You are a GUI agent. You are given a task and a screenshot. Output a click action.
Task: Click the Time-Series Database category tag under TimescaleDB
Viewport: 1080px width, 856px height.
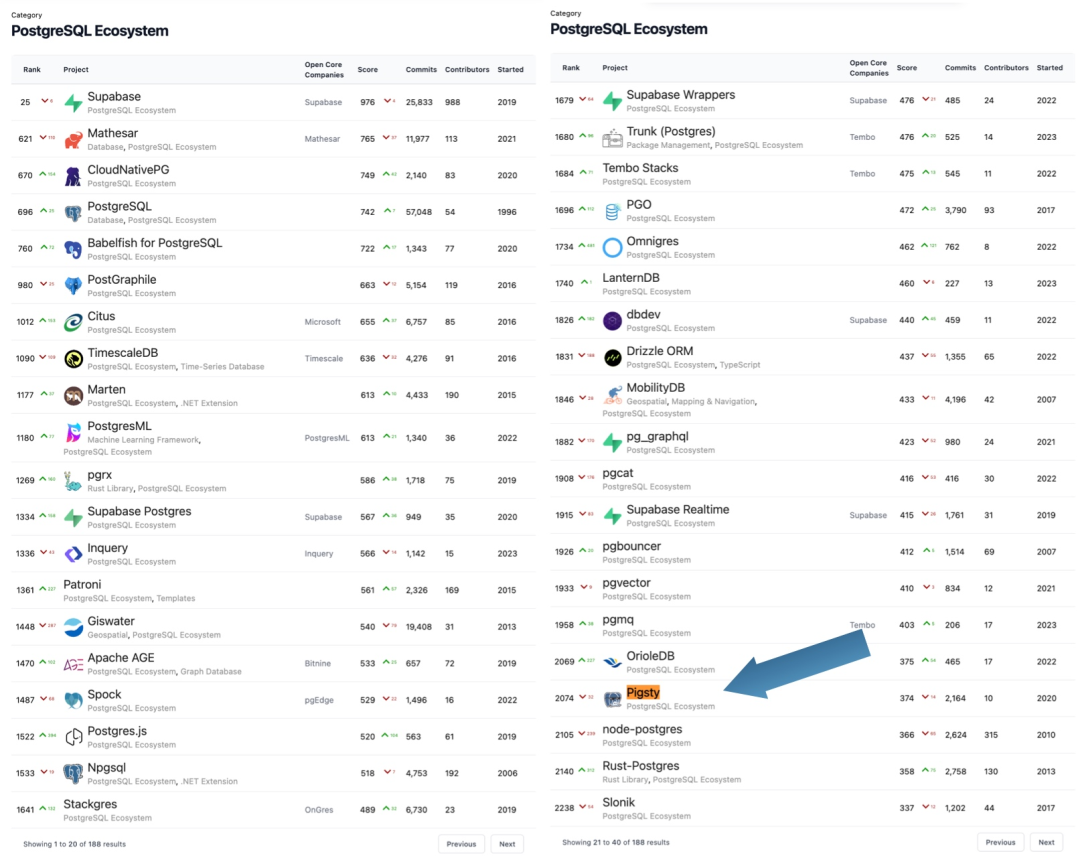pyautogui.click(x=222, y=366)
